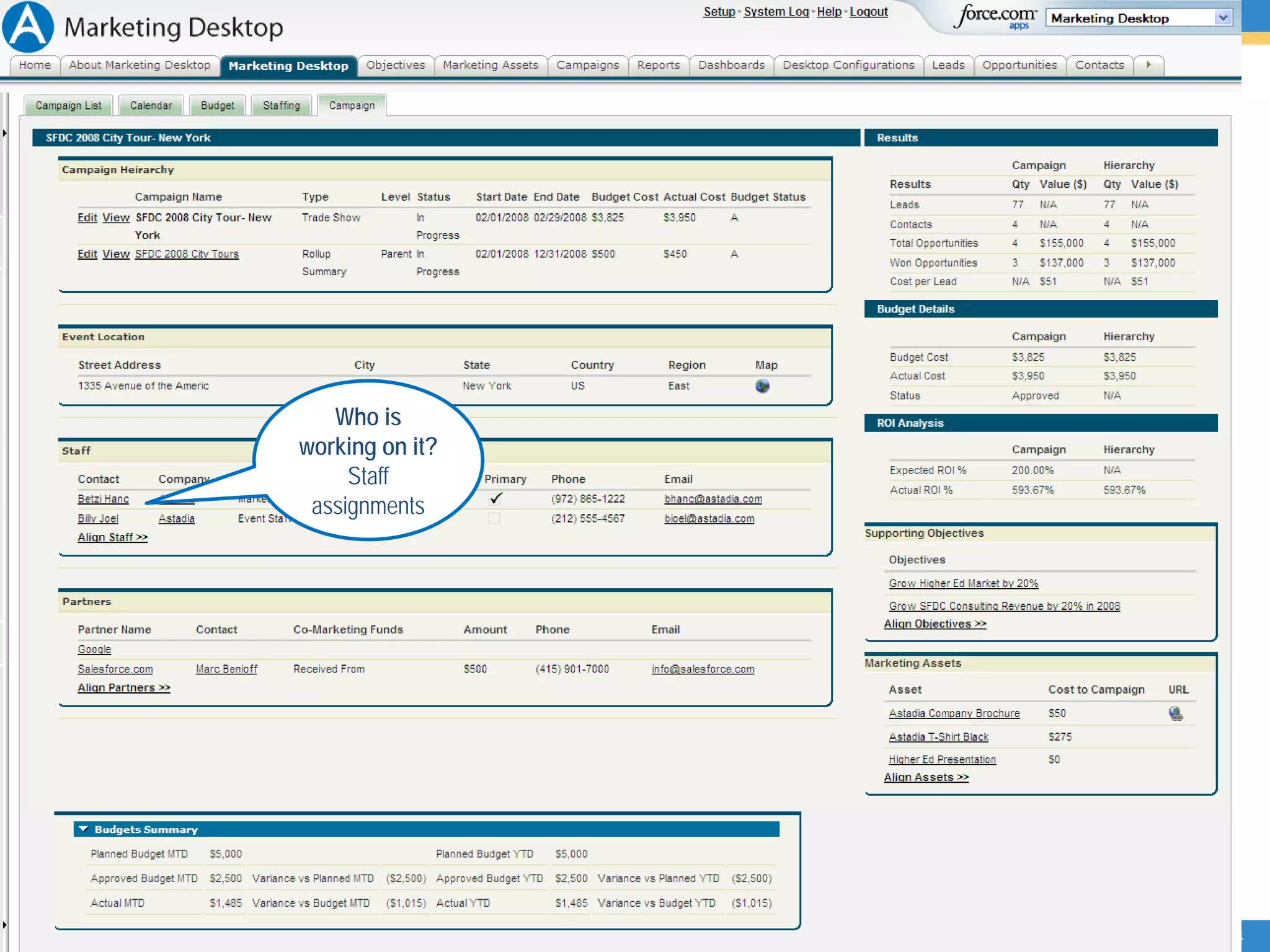Click the more tabs arrow icon
1270x952 pixels.
click(1148, 65)
